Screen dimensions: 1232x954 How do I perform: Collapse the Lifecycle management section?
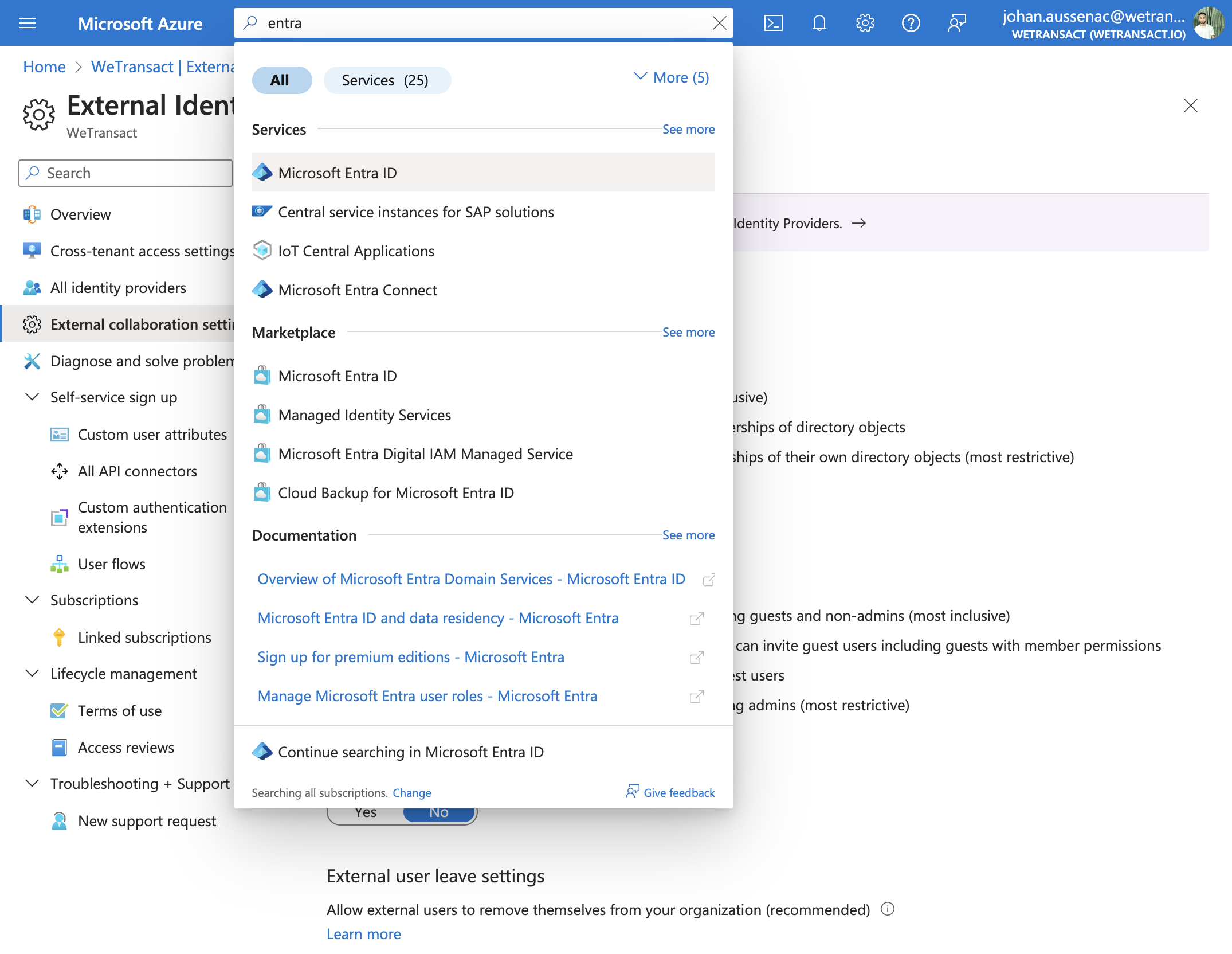click(x=33, y=673)
